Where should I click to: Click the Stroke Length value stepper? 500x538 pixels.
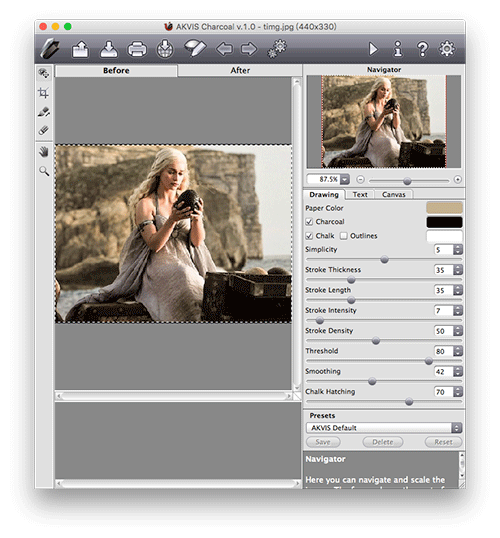coord(458,290)
